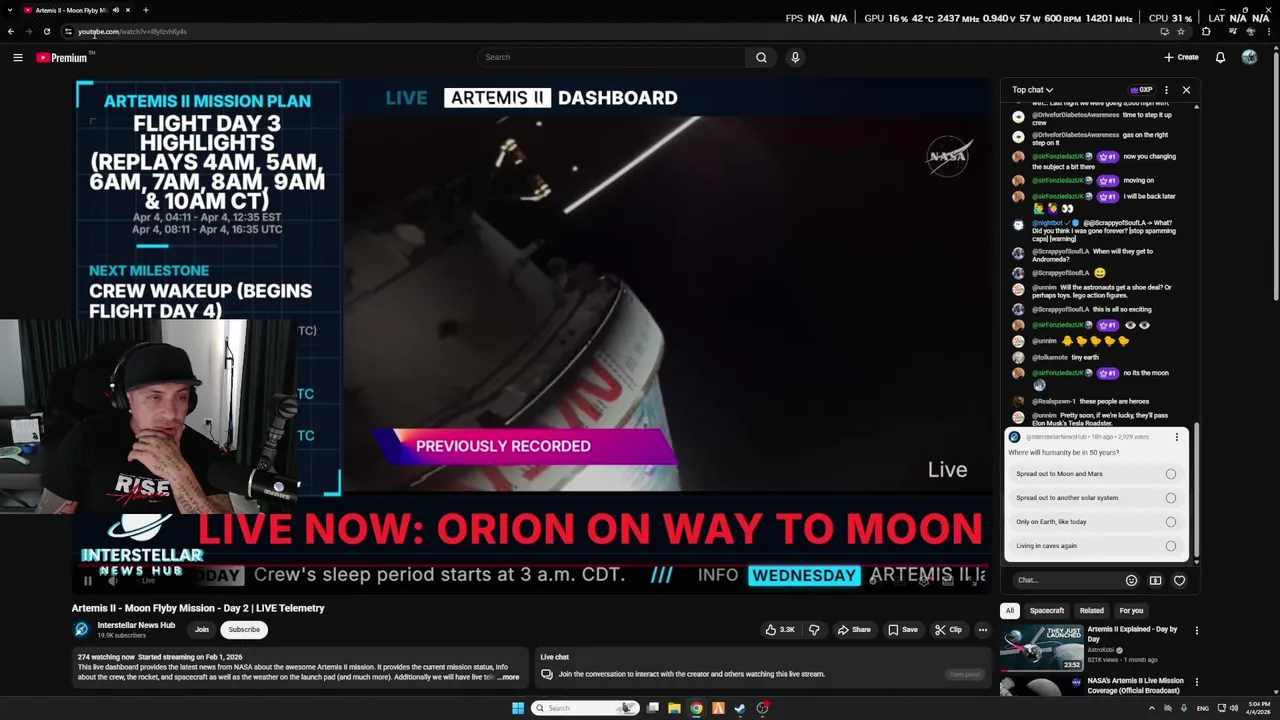This screenshot has height=720, width=1280.
Task: Click the Chat message input field
Action: point(1065,580)
